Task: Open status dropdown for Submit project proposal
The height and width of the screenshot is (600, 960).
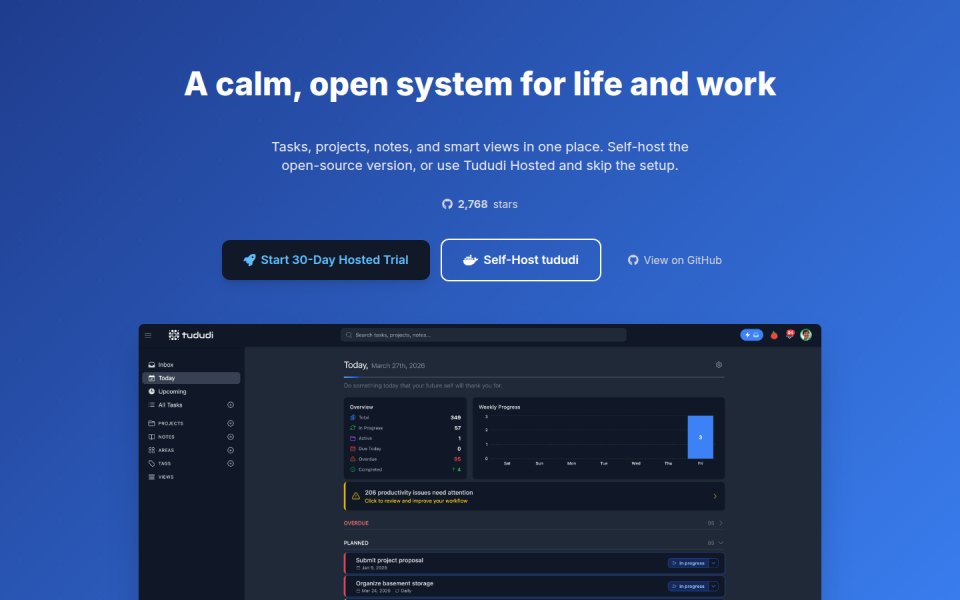Action: (714, 563)
